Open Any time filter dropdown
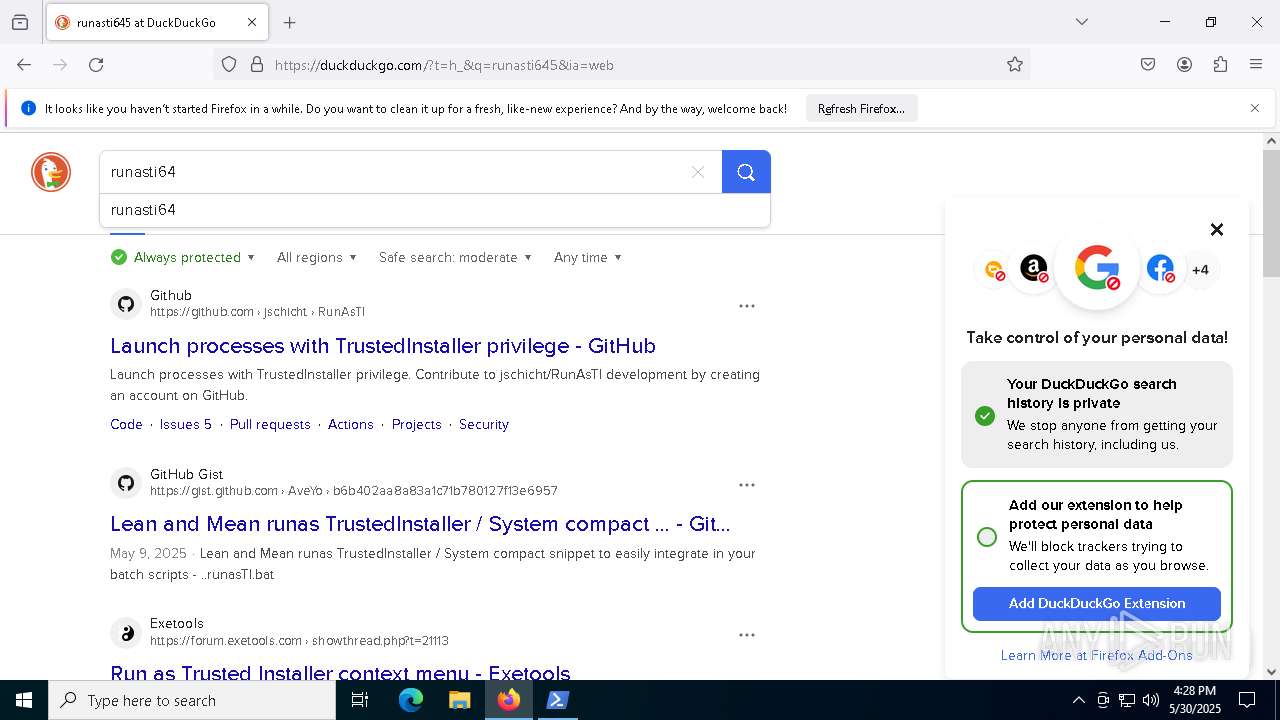 (x=588, y=257)
